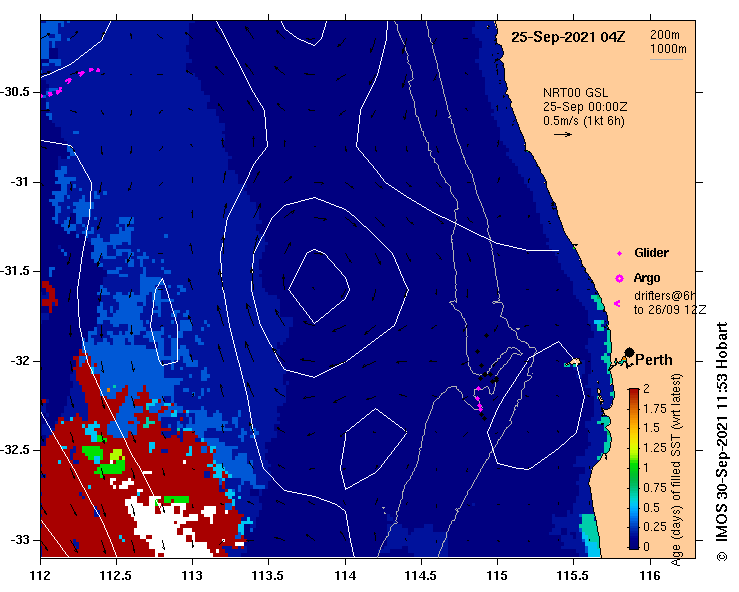Click the latitude axis label -32
The width and height of the screenshot is (739, 592).
click(19, 361)
